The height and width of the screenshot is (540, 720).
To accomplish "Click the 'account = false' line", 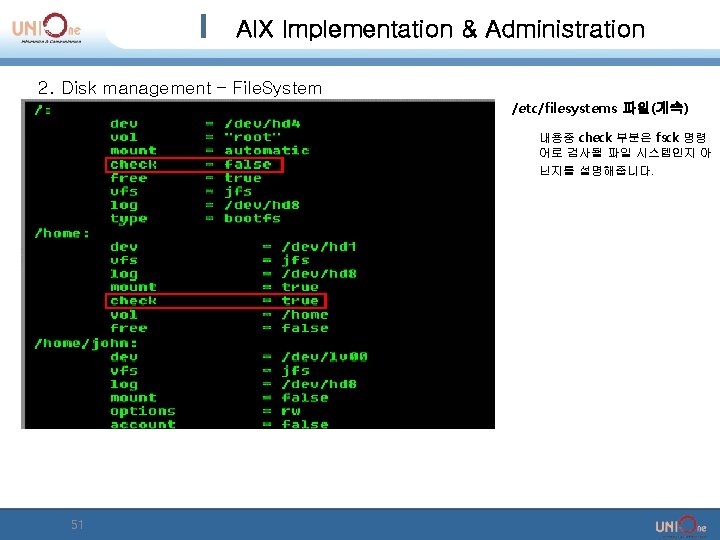I will tap(219, 424).
